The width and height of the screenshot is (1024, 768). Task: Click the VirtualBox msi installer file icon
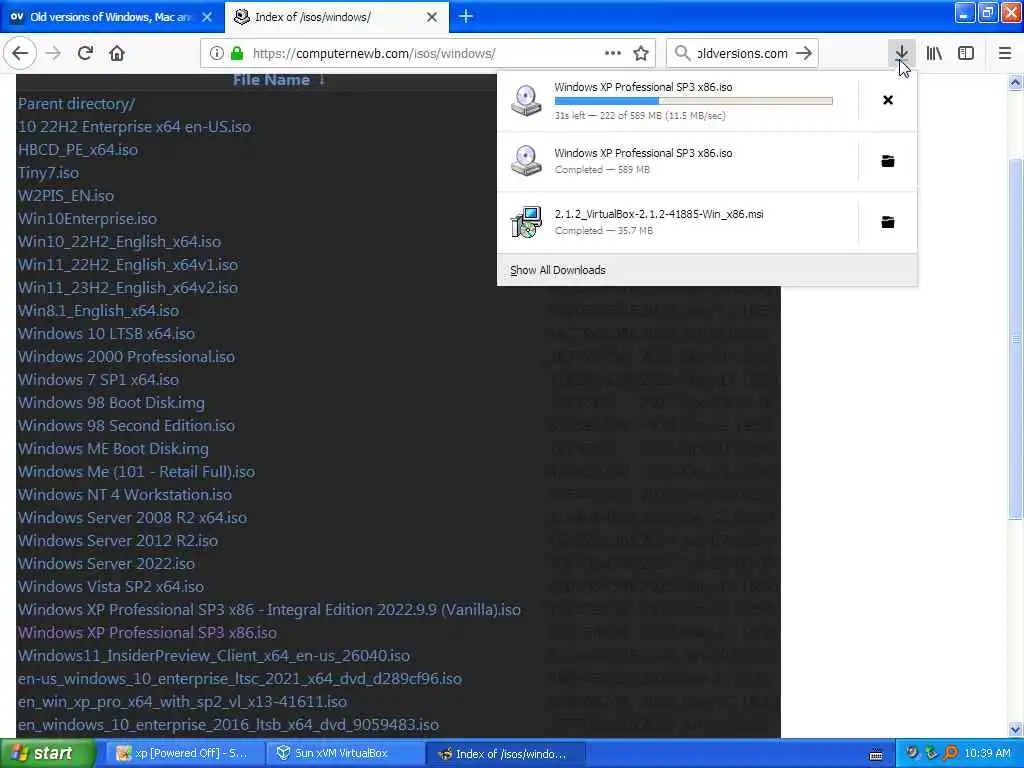pos(526,222)
